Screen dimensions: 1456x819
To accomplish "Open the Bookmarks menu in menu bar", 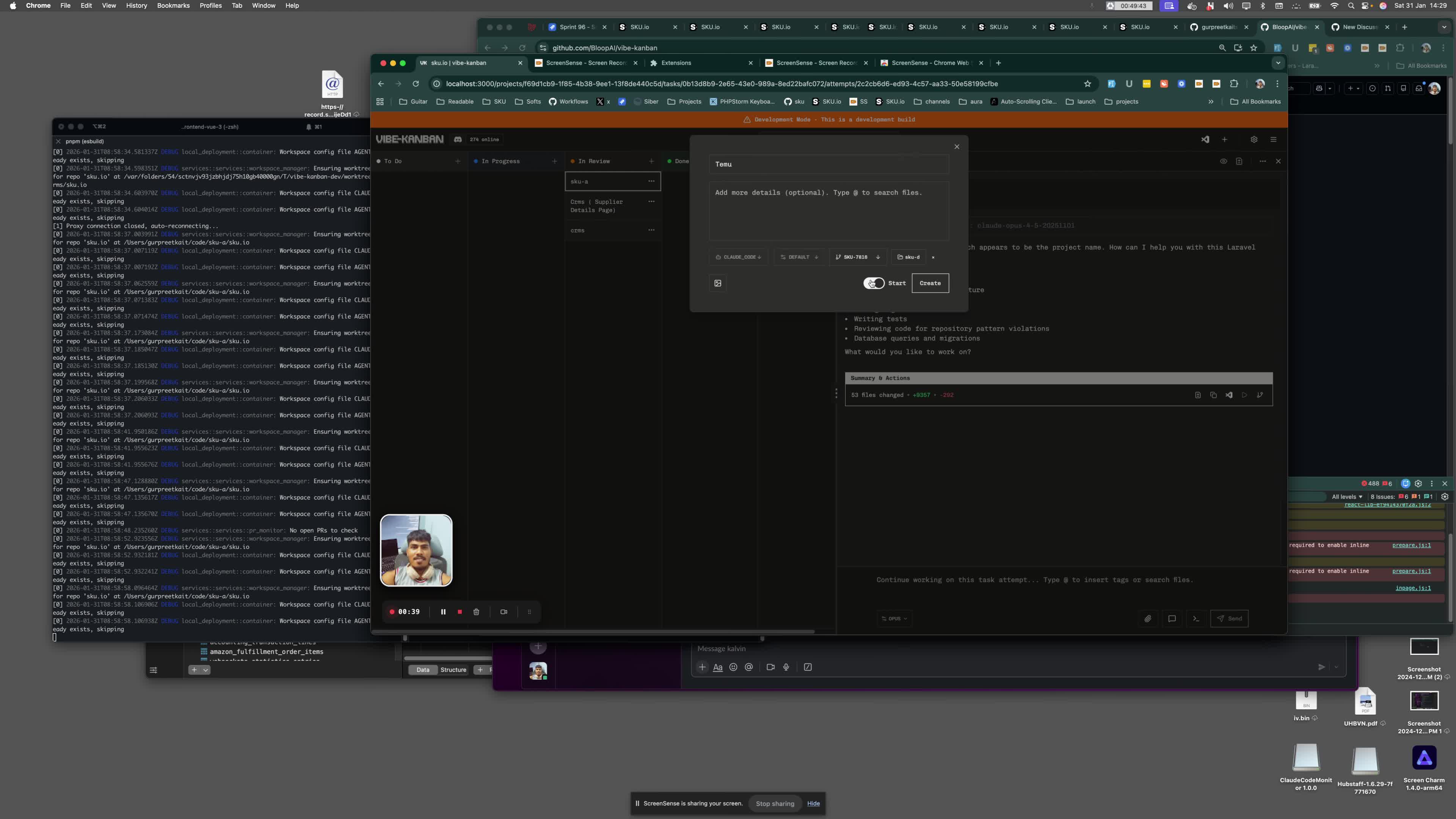I will tap(173, 6).
